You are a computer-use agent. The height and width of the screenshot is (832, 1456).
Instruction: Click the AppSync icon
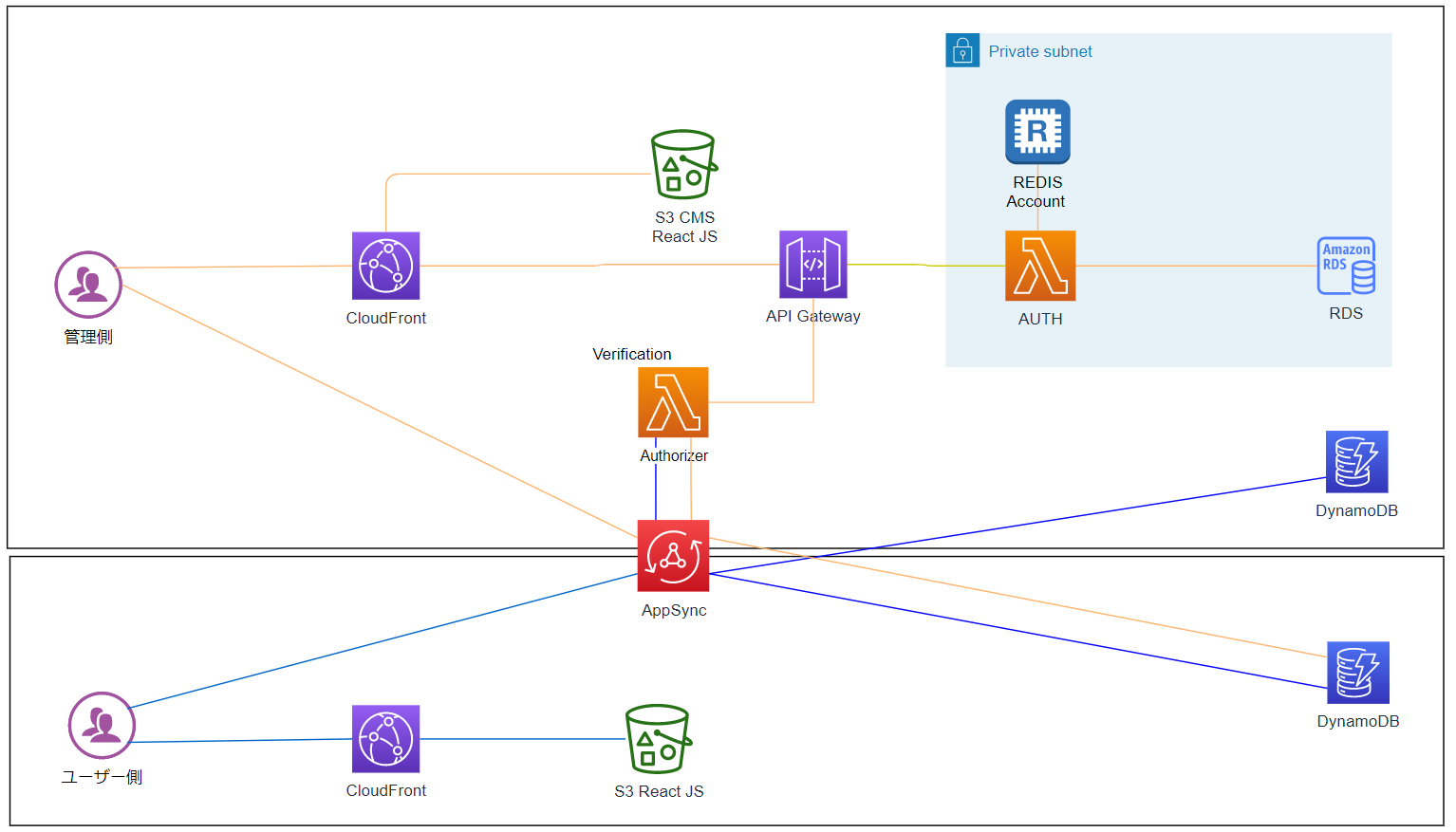point(673,556)
